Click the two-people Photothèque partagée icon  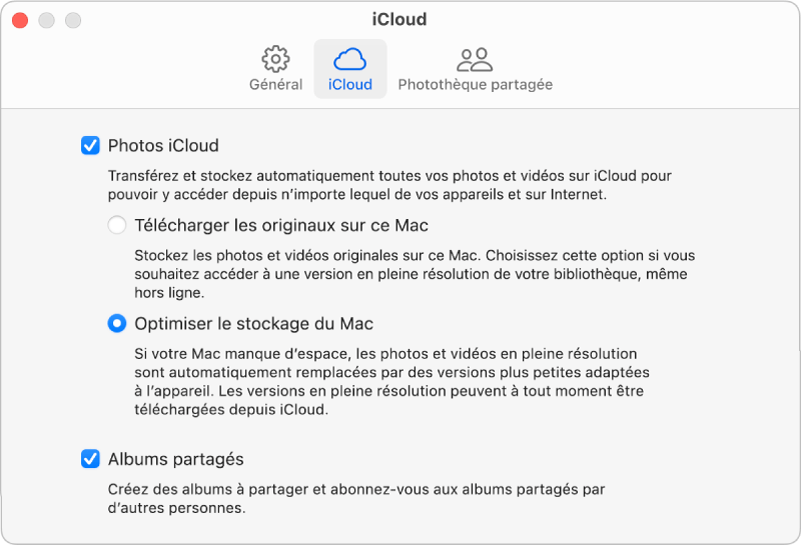475,58
